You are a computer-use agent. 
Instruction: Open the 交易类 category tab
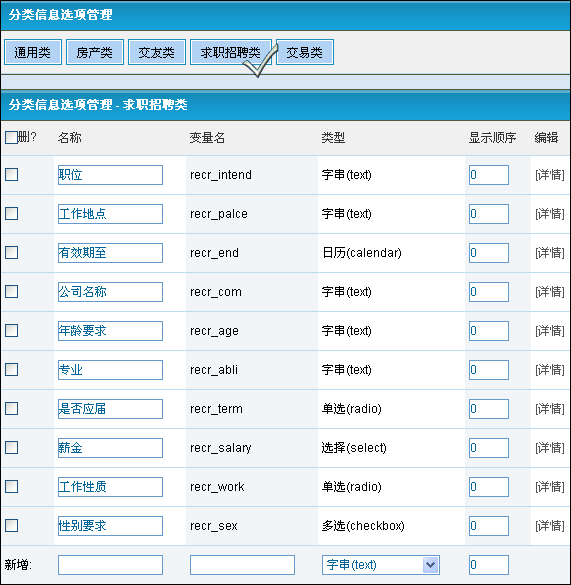[x=305, y=52]
